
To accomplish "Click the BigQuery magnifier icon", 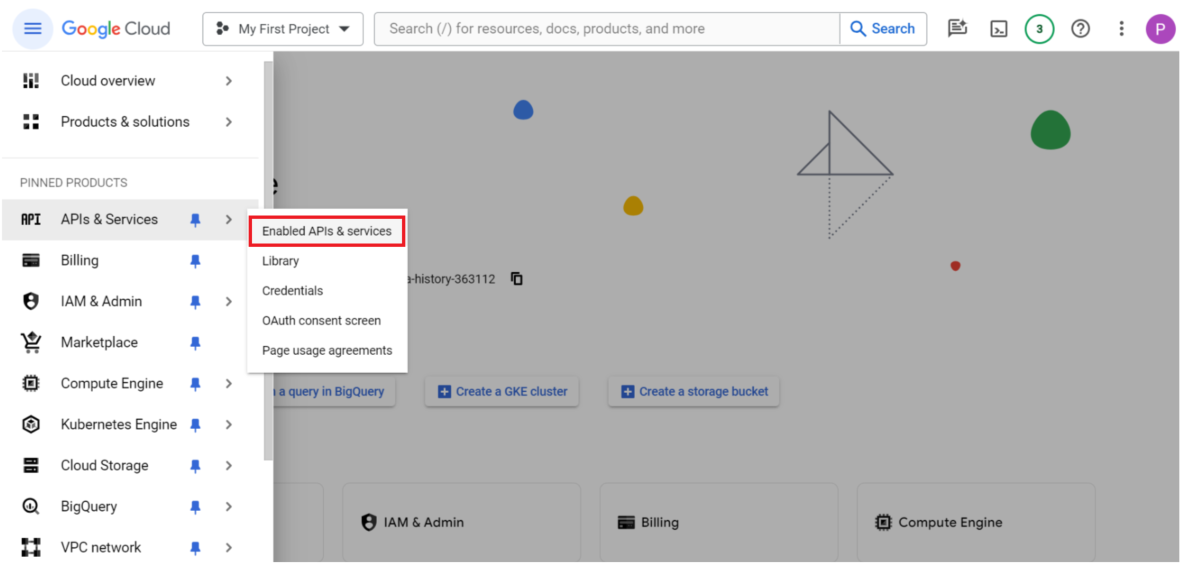I will [30, 506].
